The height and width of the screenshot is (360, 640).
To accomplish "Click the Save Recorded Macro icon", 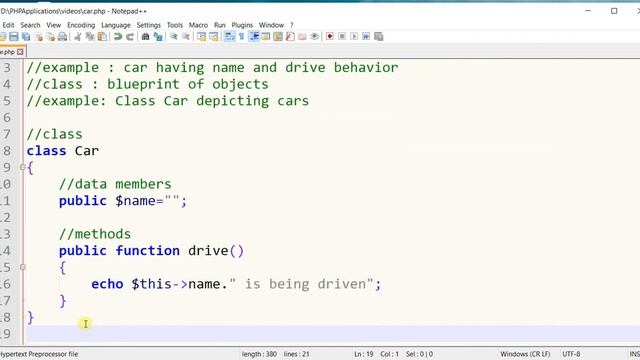I will [379, 37].
